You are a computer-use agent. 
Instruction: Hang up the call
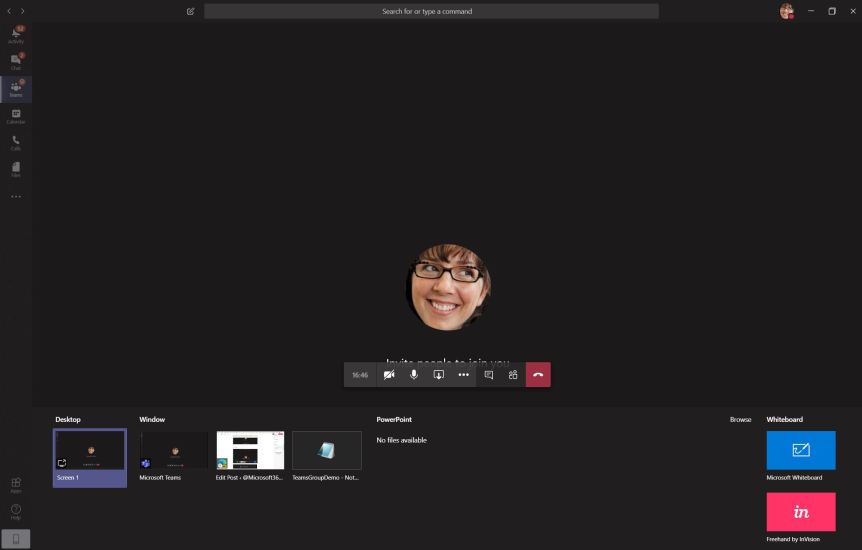pos(538,375)
